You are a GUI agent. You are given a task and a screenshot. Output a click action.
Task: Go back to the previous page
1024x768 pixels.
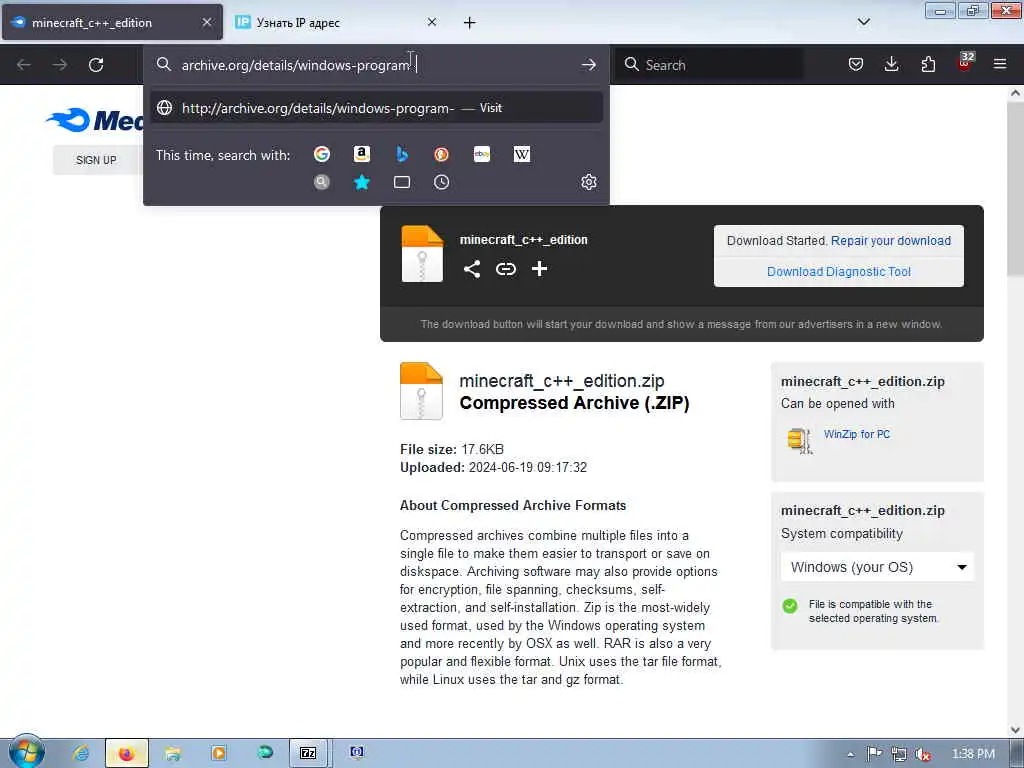(24, 65)
